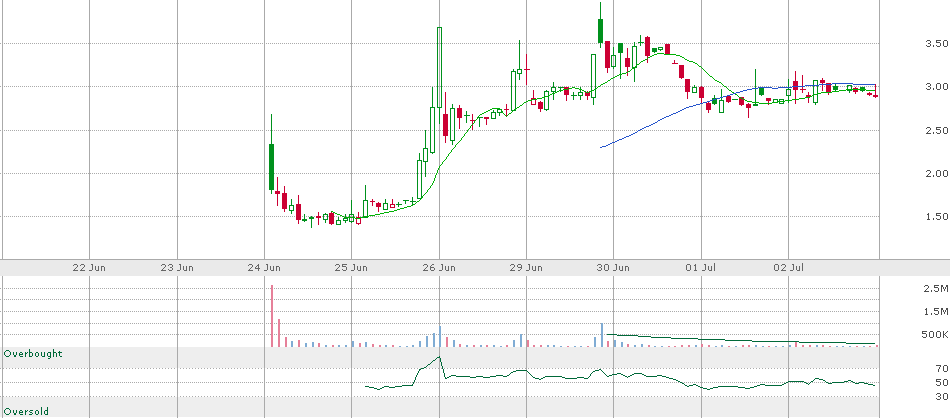Click the start of the blue moving average line
The height and width of the screenshot is (418, 950).
[x=601, y=147]
